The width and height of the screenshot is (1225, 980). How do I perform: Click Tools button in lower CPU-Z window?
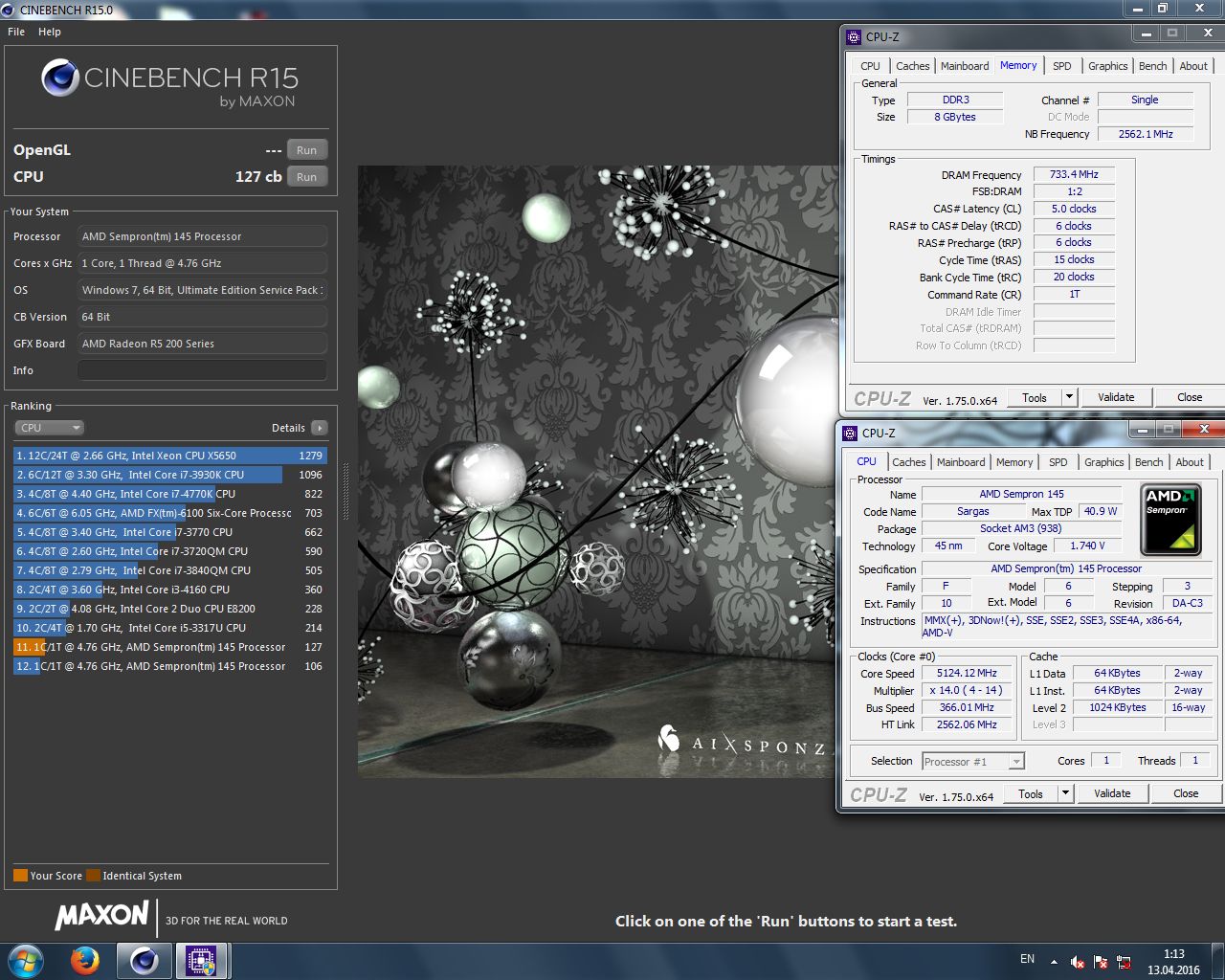(x=1031, y=794)
